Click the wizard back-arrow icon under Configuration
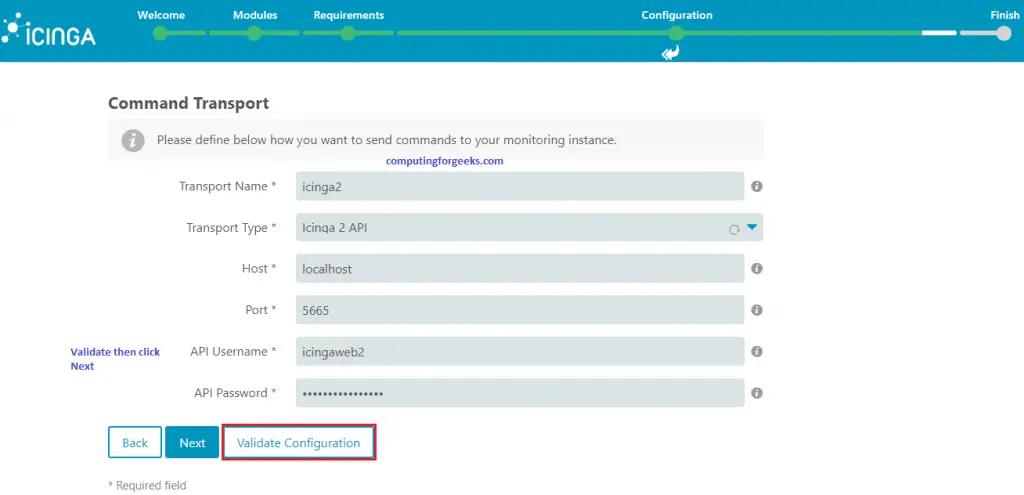The image size is (1024, 495). click(670, 52)
